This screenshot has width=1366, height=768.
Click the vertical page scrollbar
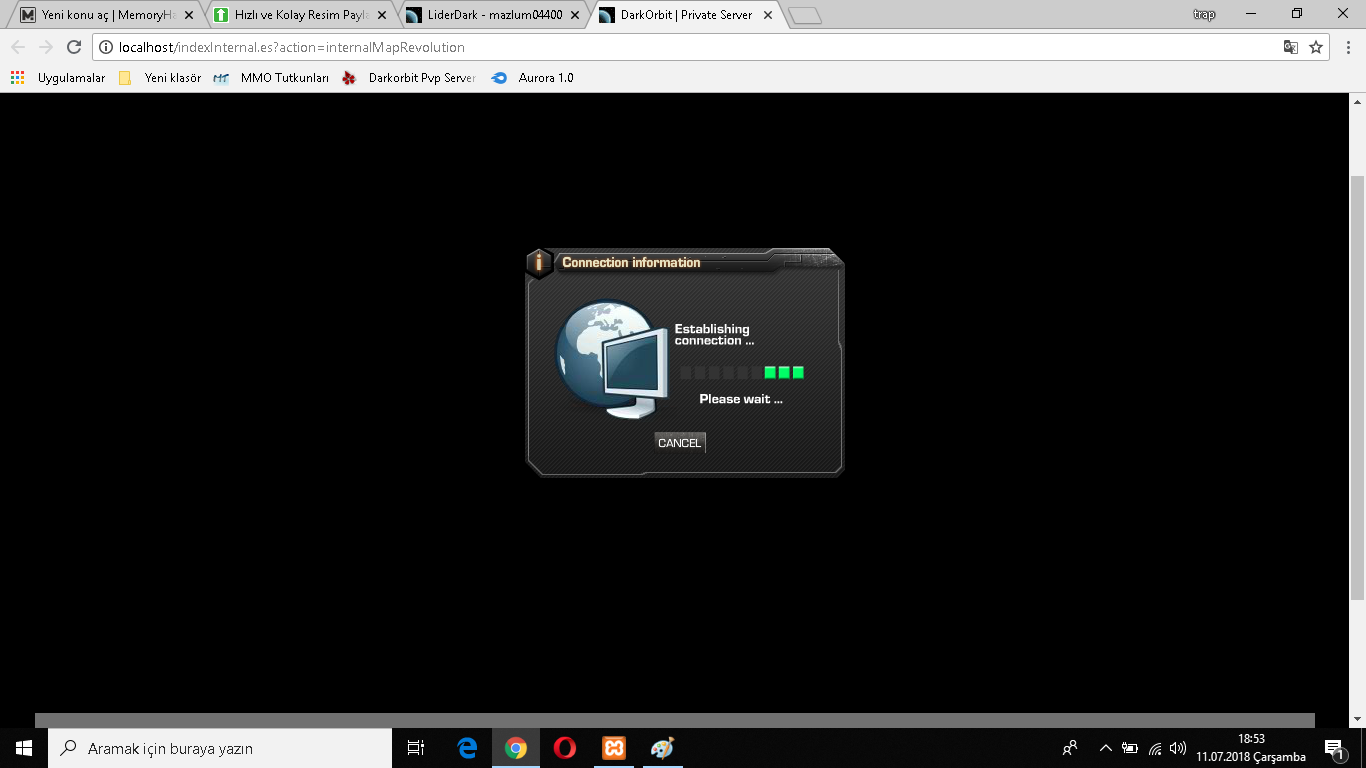pyautogui.click(x=1357, y=387)
